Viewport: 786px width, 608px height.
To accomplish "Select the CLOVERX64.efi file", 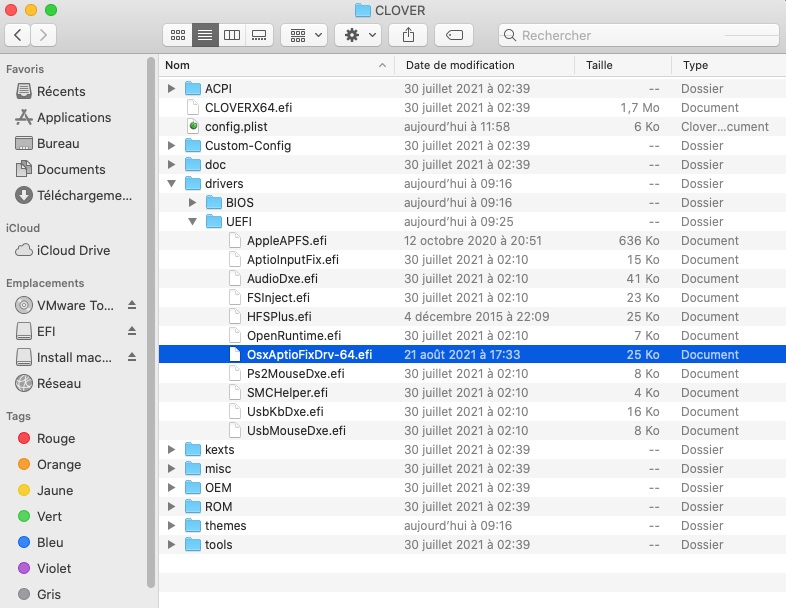I will (472, 108).
